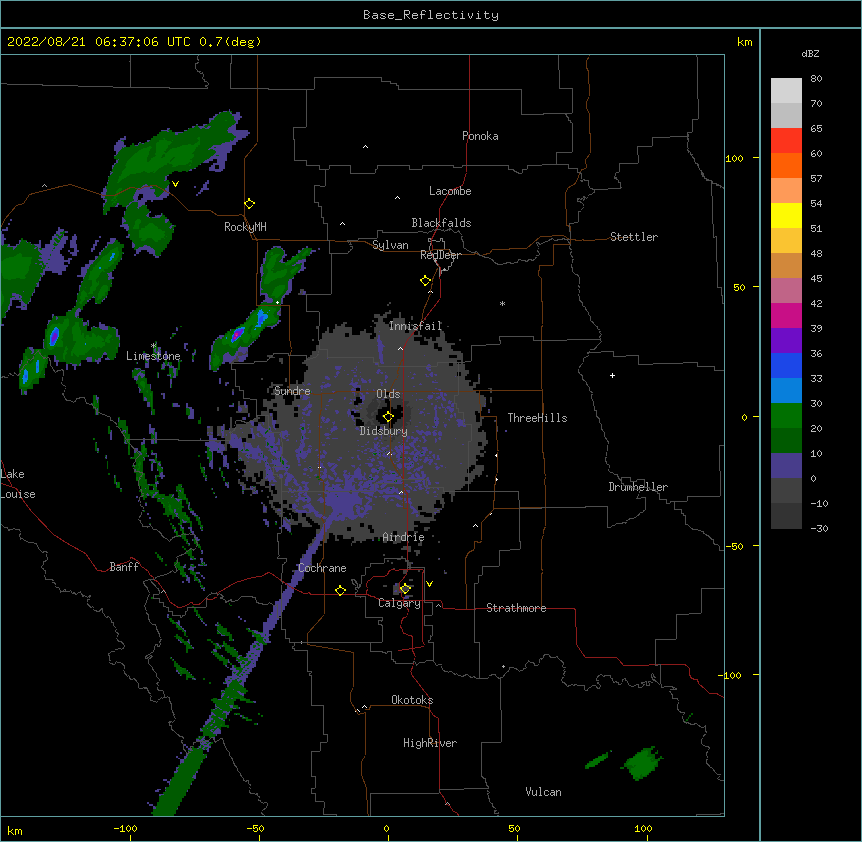The image size is (862, 842).
Task: Click the yellow diamond marker above Calgary label
Action: click(x=405, y=589)
